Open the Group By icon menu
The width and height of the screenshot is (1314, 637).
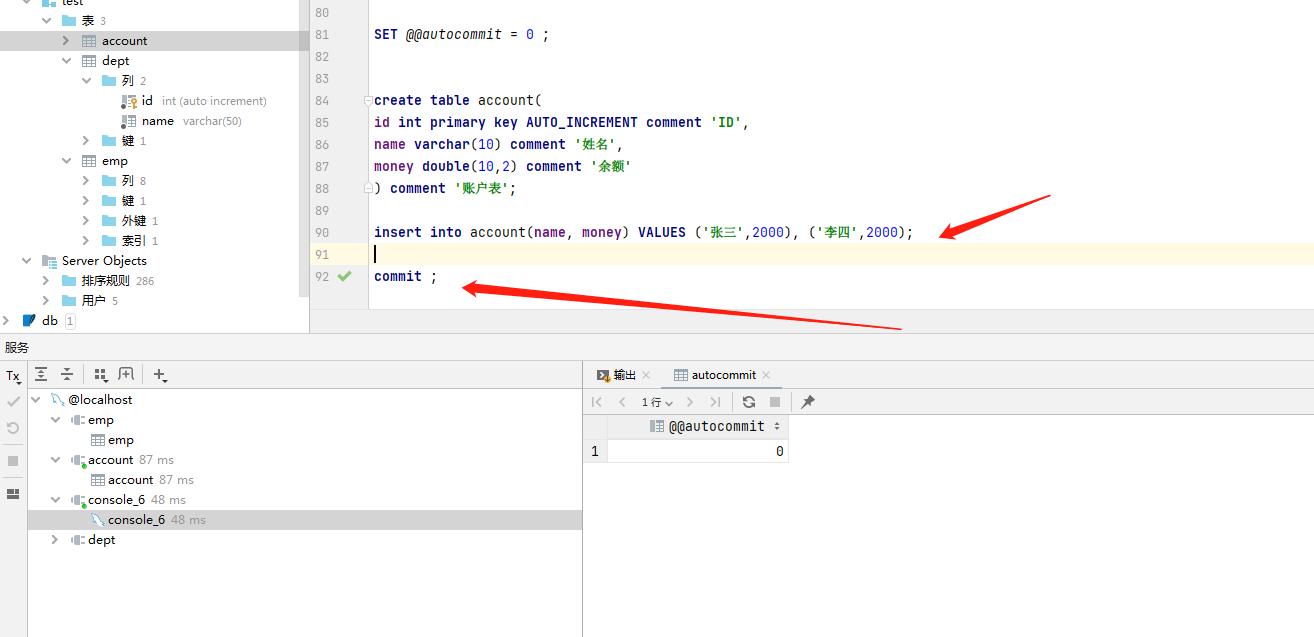tap(100, 374)
